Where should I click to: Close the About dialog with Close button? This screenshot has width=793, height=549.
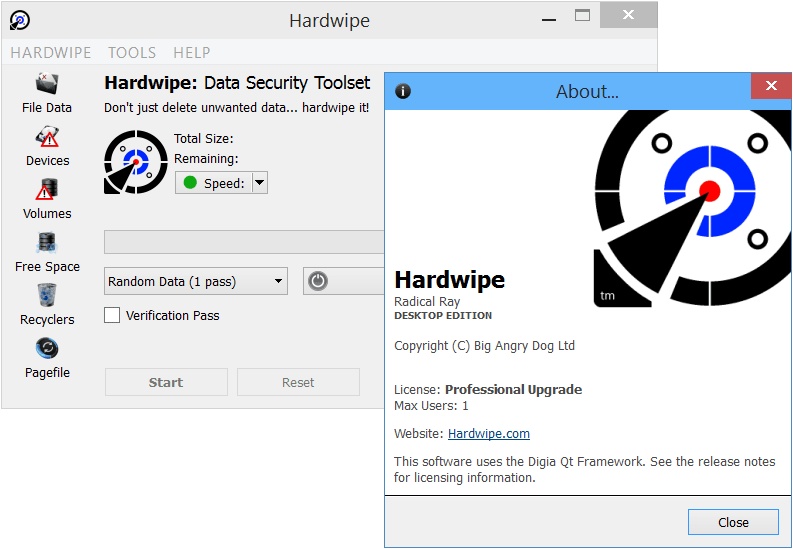[x=733, y=522]
